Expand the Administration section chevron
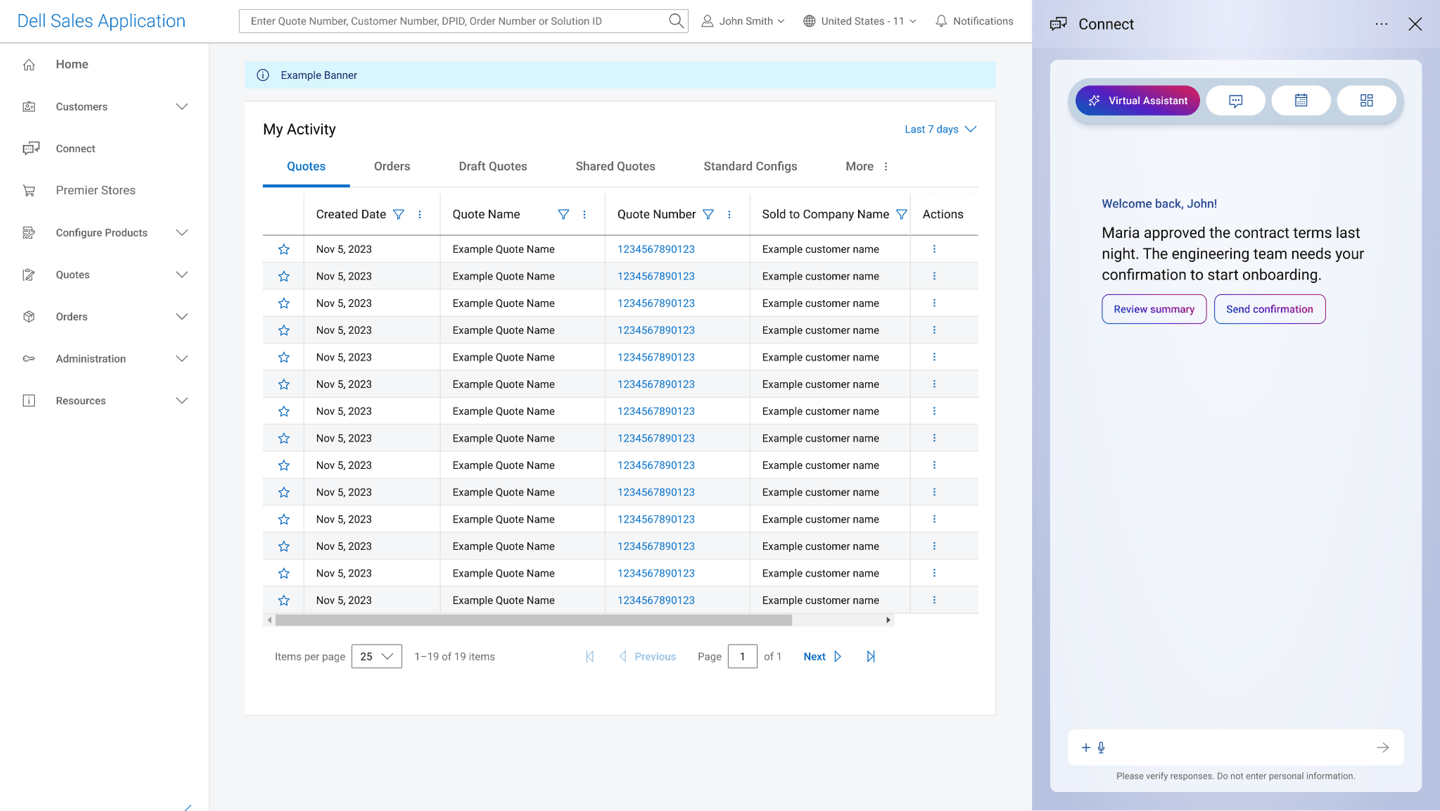This screenshot has height=811, width=1440. tap(182, 359)
